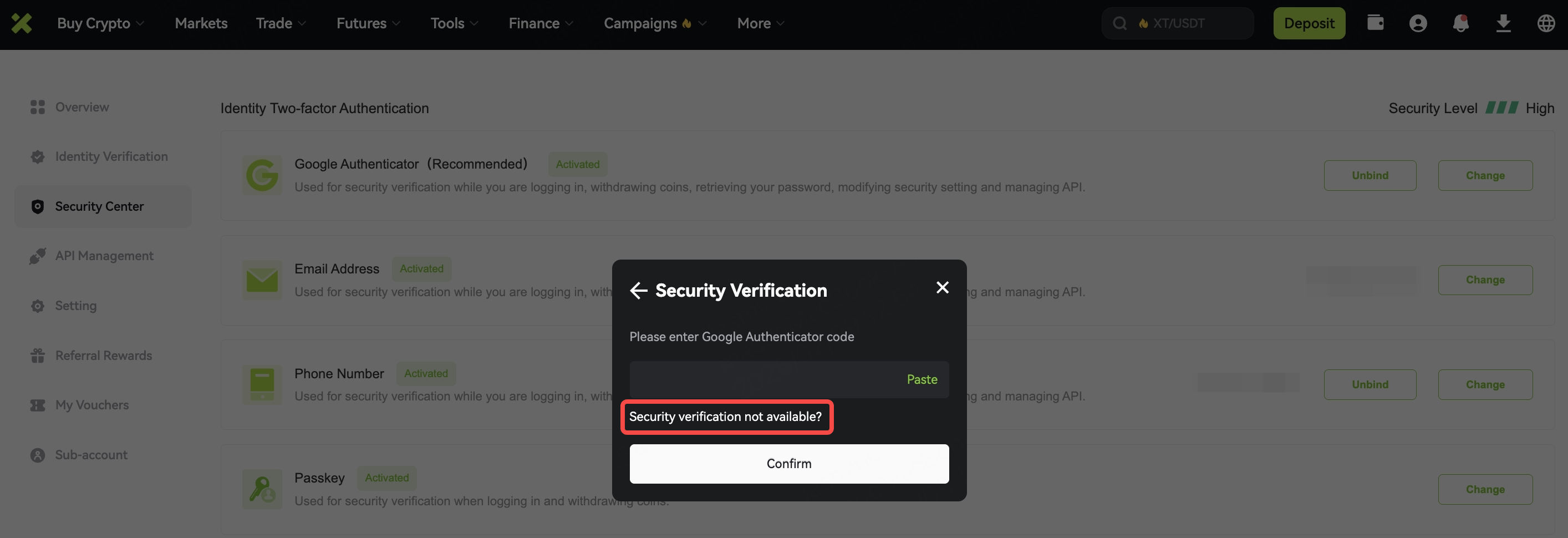The height and width of the screenshot is (538, 1568).
Task: Click 'Security verification not available?' link
Action: coord(726,417)
